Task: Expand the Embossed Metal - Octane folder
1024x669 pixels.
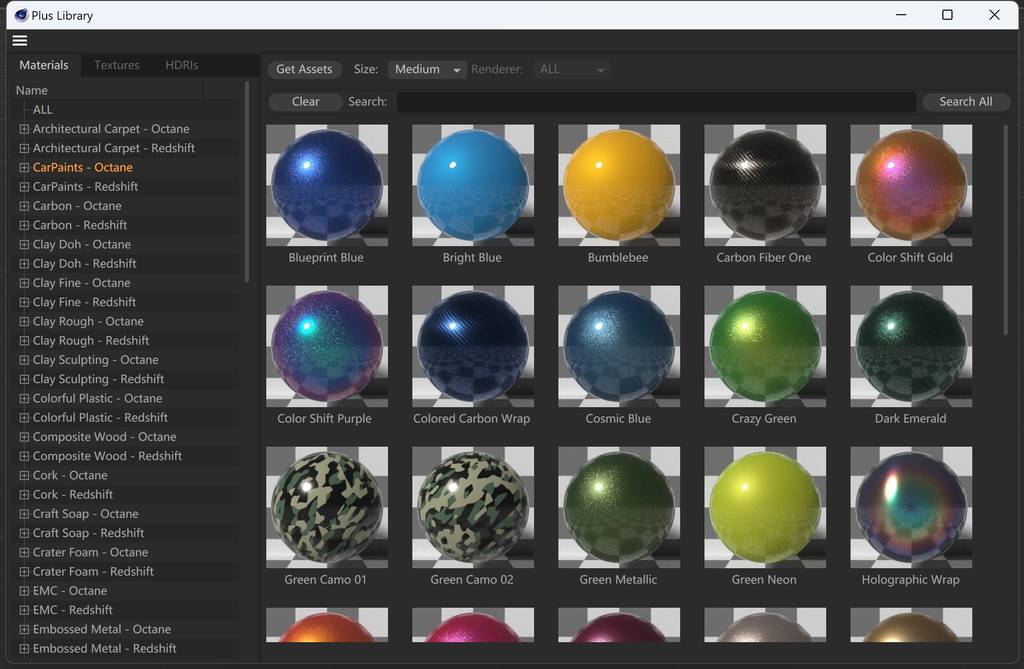Action: [25, 630]
